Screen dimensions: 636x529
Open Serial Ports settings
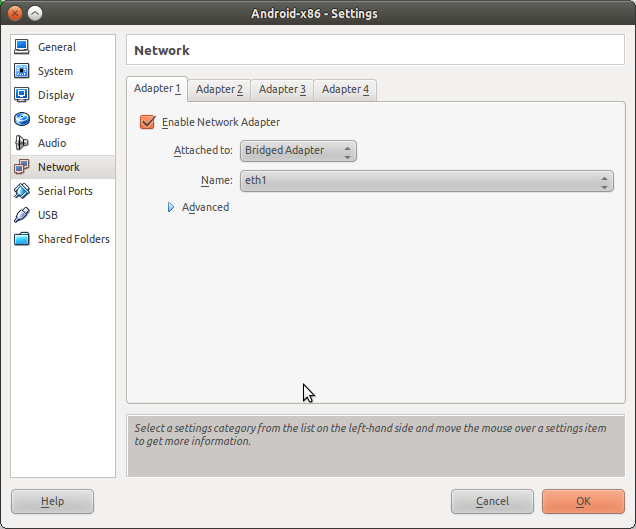point(63,191)
